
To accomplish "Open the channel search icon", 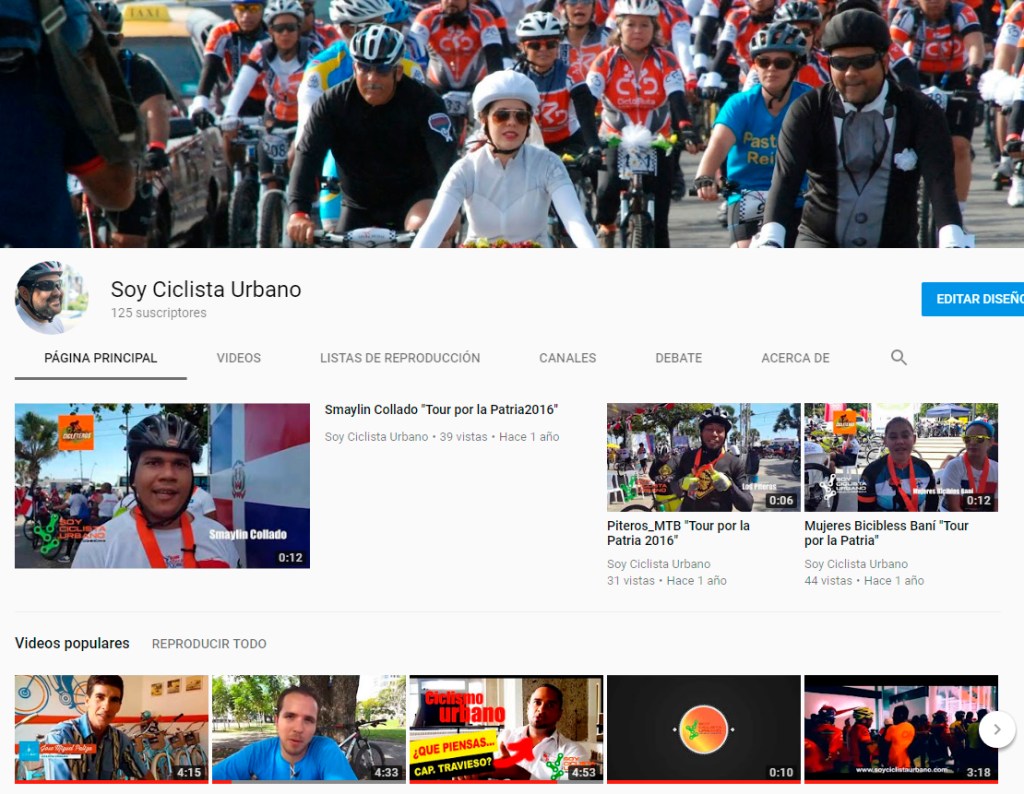I will click(x=898, y=357).
